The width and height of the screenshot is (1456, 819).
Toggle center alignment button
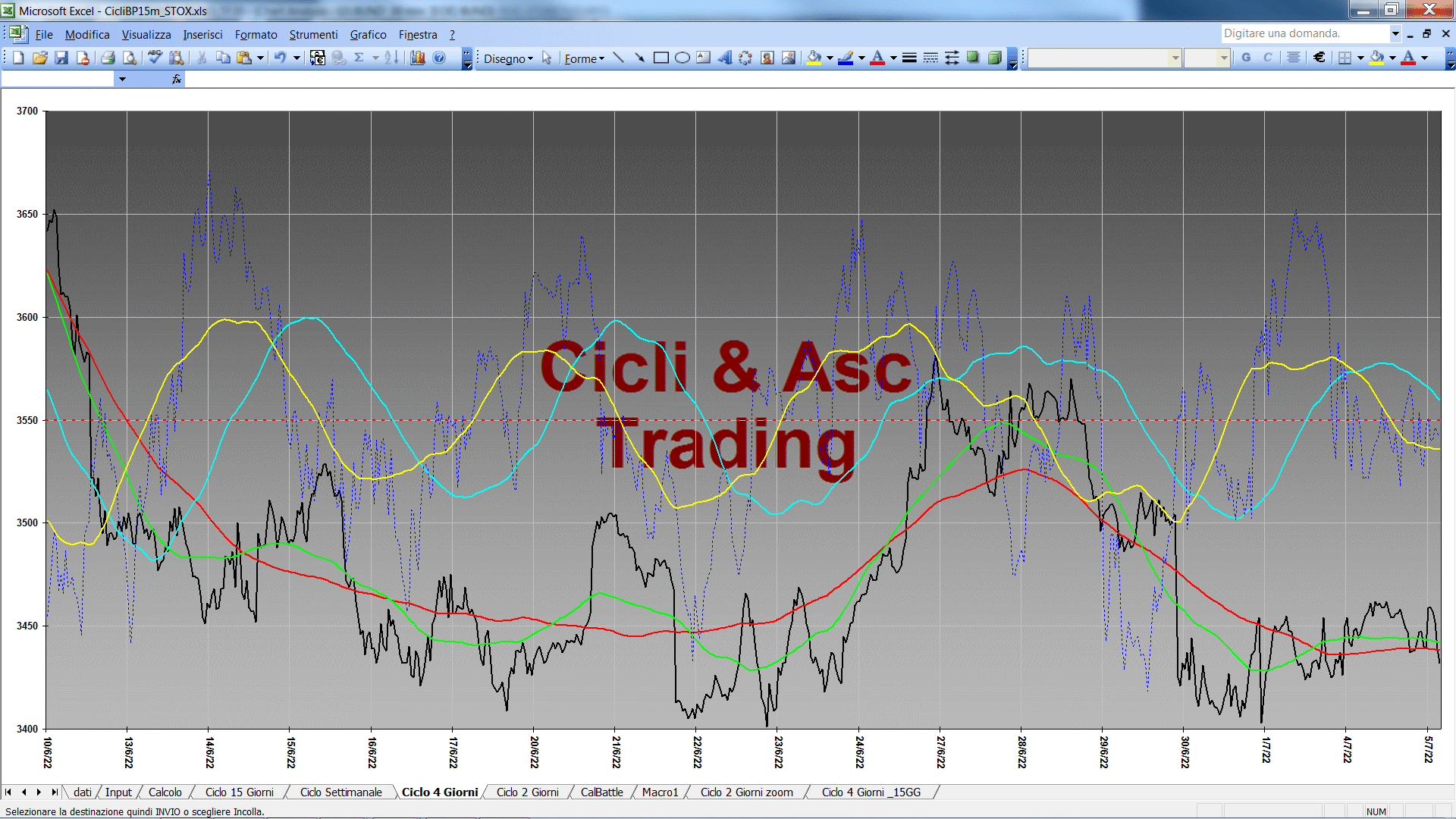[1294, 58]
